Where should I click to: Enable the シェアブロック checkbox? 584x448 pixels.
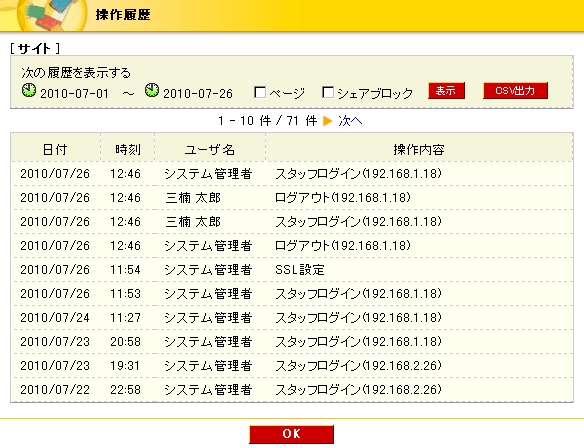coord(328,92)
